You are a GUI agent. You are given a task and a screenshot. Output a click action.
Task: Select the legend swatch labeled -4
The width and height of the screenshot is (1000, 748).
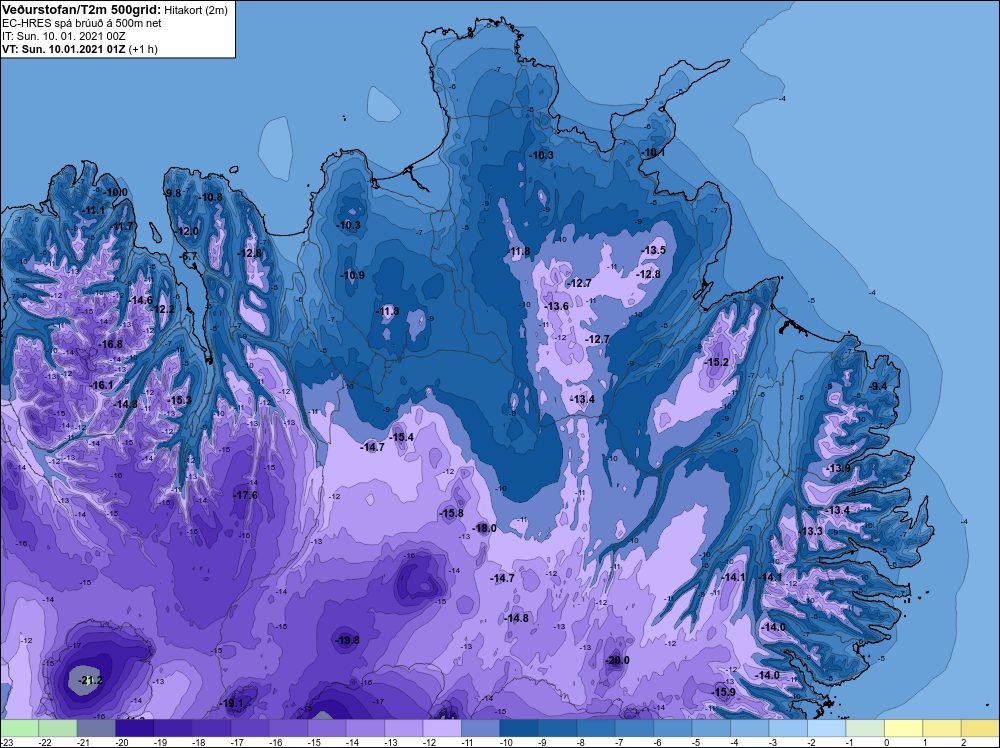coord(749,728)
